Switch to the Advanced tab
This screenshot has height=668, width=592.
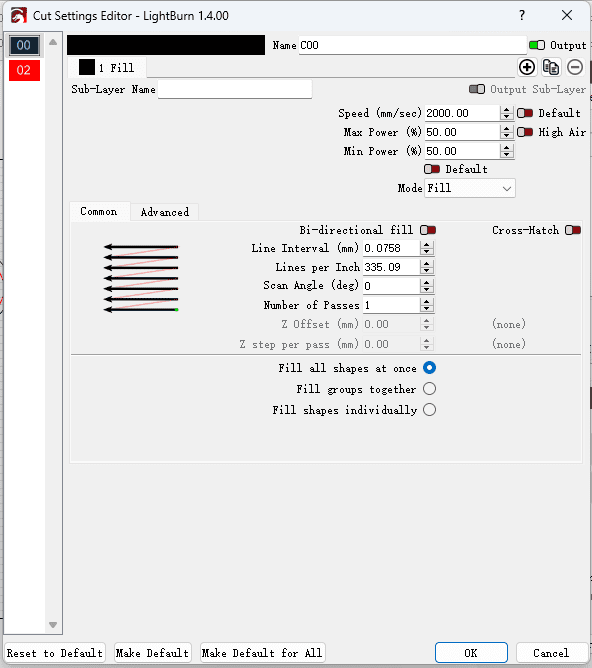164,212
